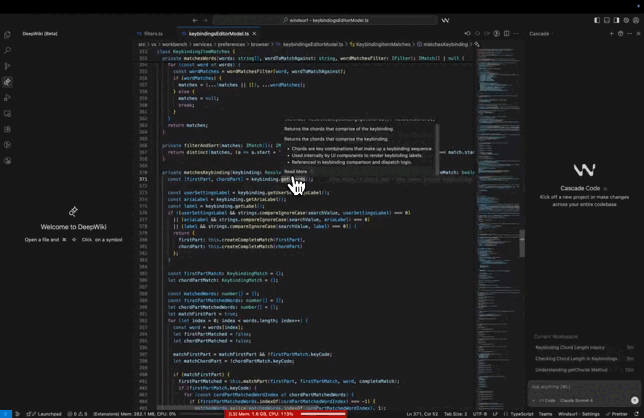The height and width of the screenshot is (418, 644).
Task: Click the notifications bell in status bar
Action: tap(636, 414)
